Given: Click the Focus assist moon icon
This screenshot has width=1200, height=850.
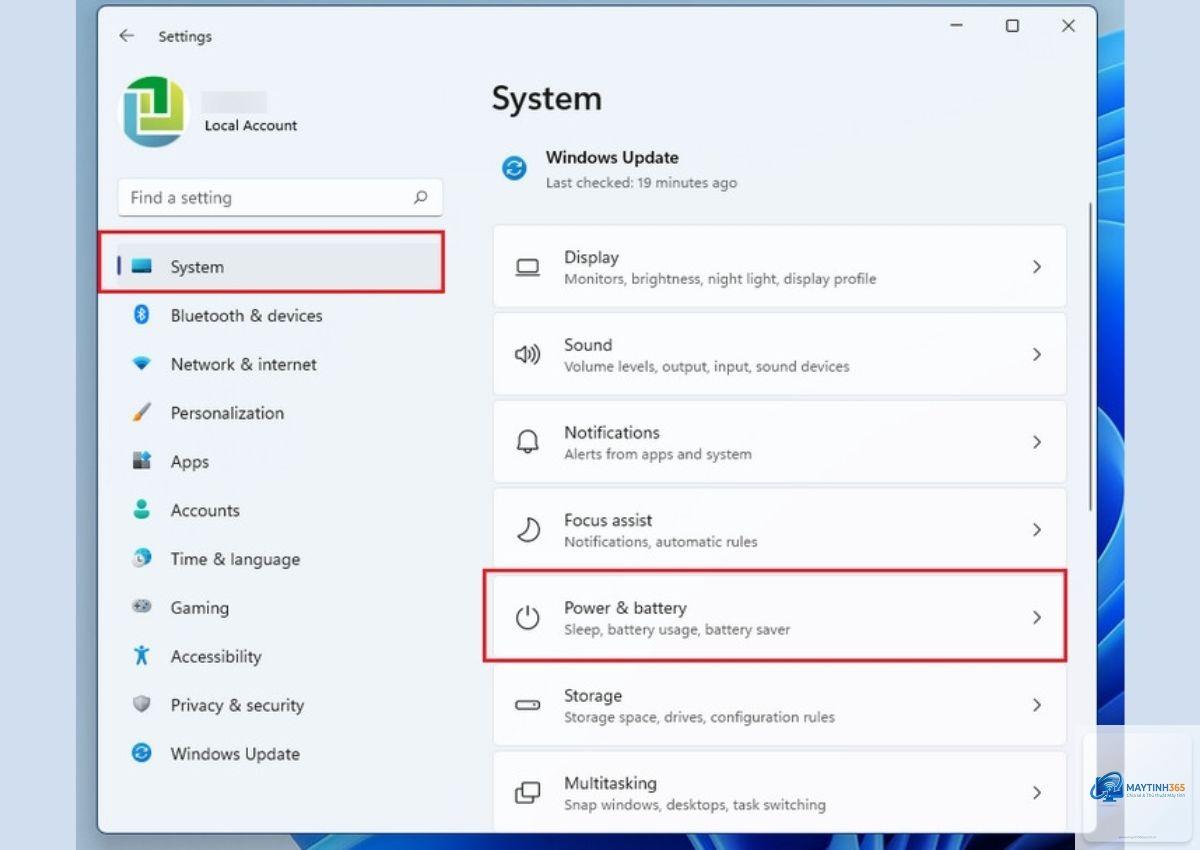Looking at the screenshot, I should coord(527,529).
